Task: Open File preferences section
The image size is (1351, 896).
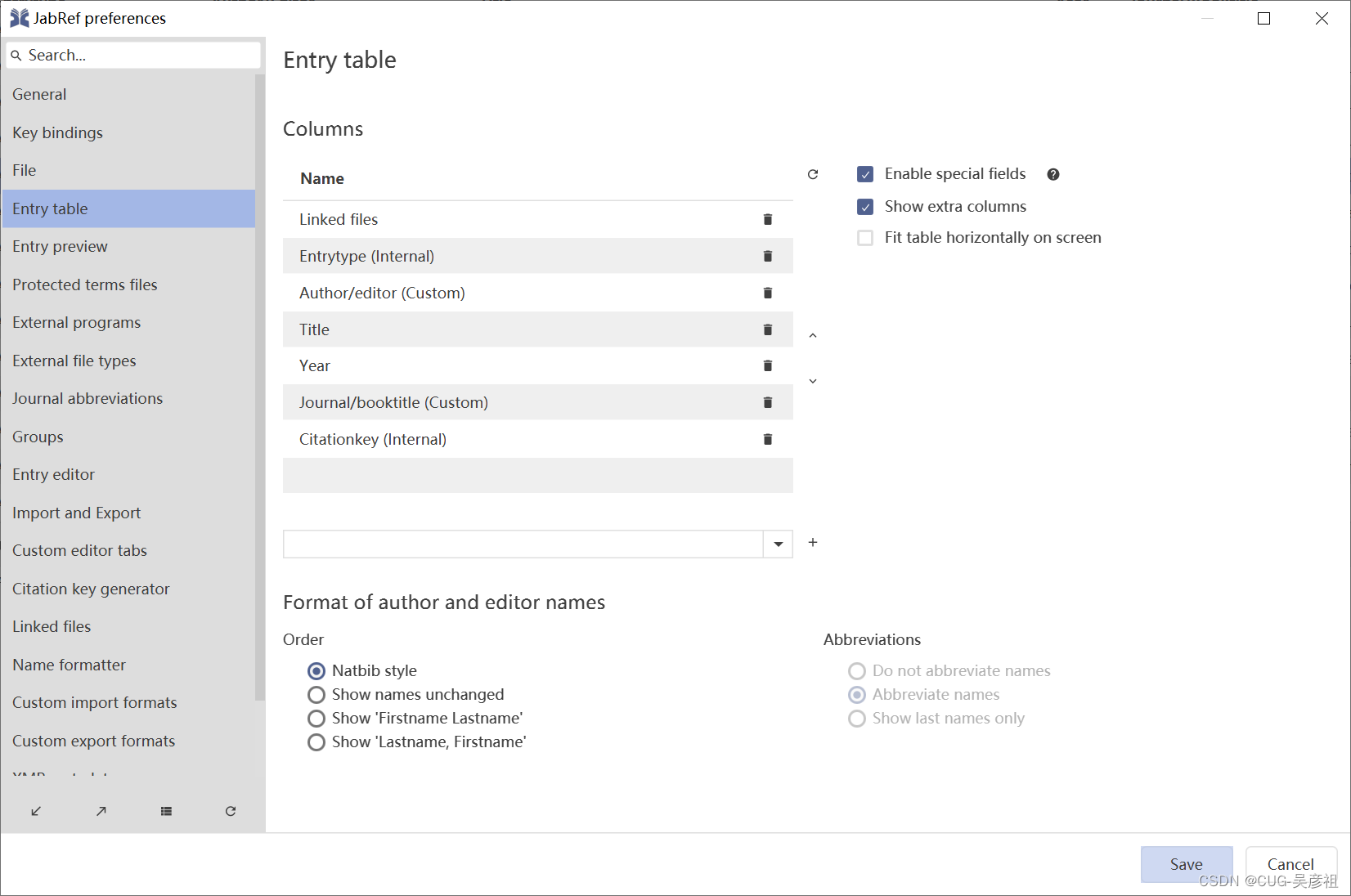Action: point(128,170)
